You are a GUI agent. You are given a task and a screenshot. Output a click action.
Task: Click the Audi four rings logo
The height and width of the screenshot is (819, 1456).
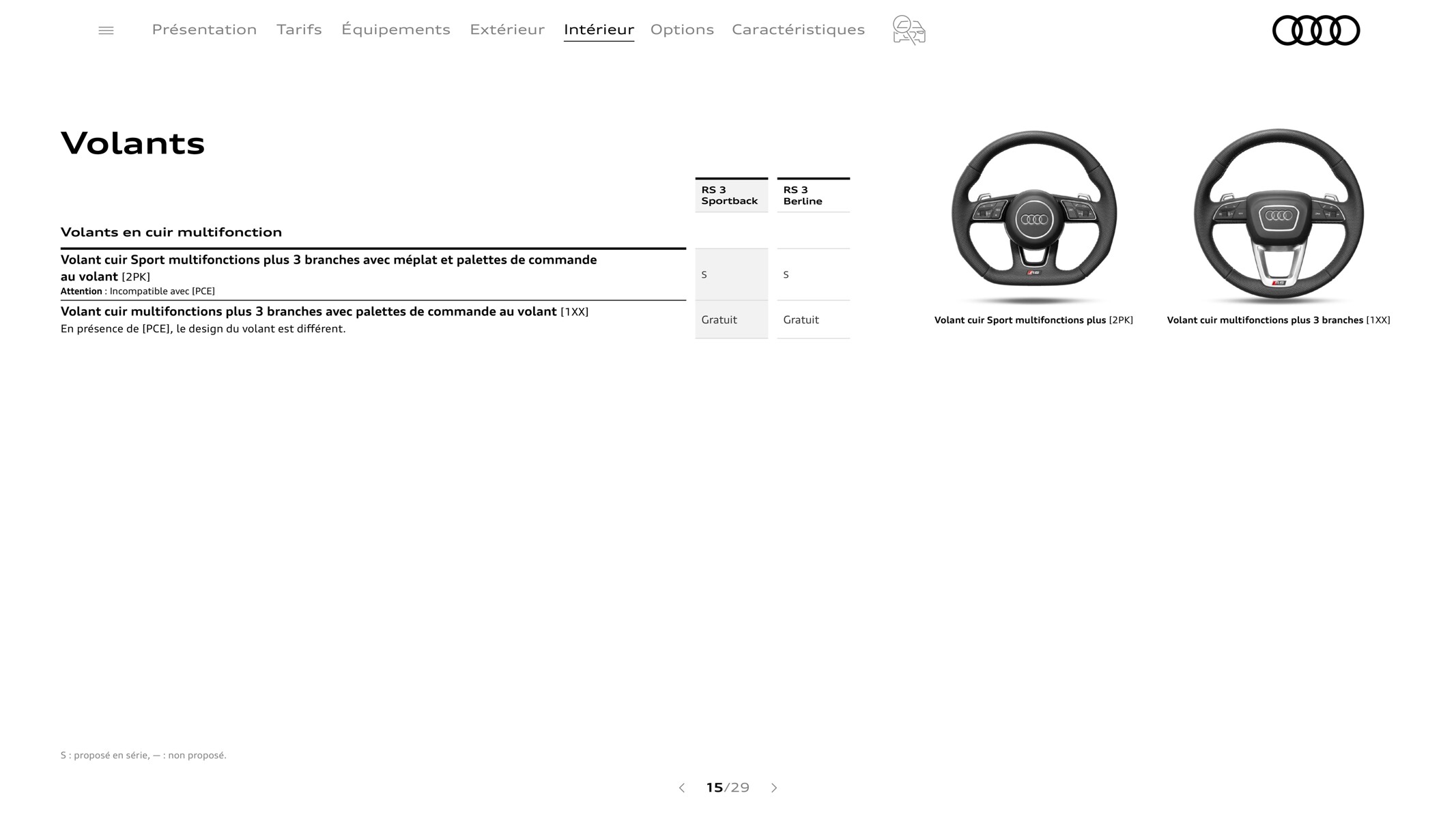click(x=1315, y=30)
